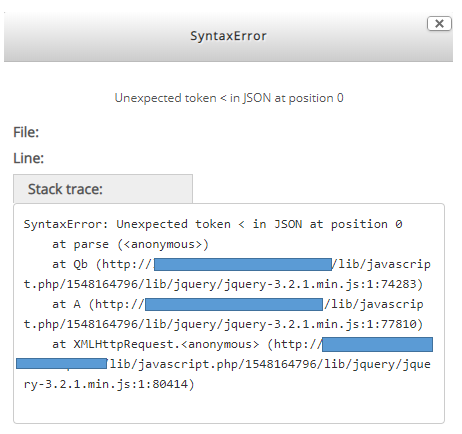462x434 pixels.
Task: Click the 'at parse (<anonymous>)' line
Action: point(130,244)
